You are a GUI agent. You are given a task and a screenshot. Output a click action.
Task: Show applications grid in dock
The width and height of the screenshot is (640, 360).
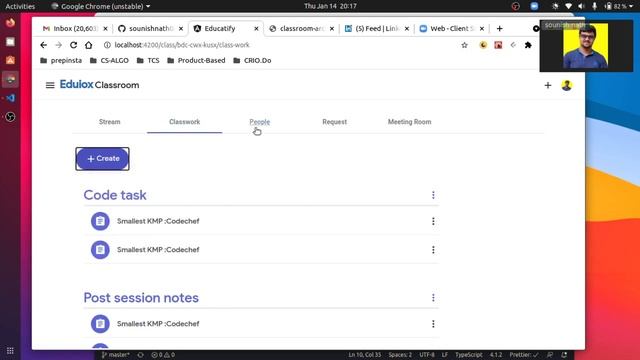click(x=10, y=351)
